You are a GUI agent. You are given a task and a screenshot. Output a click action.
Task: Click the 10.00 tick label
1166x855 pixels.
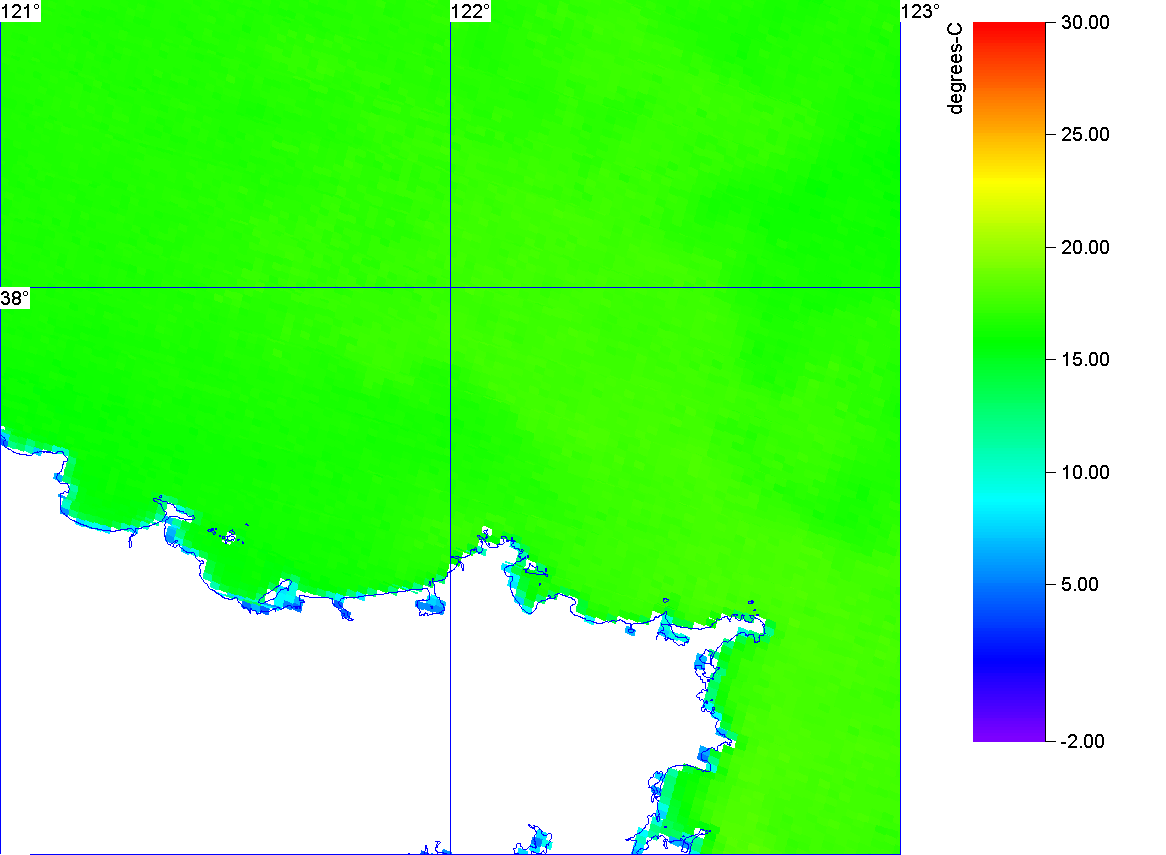[x=1085, y=473]
